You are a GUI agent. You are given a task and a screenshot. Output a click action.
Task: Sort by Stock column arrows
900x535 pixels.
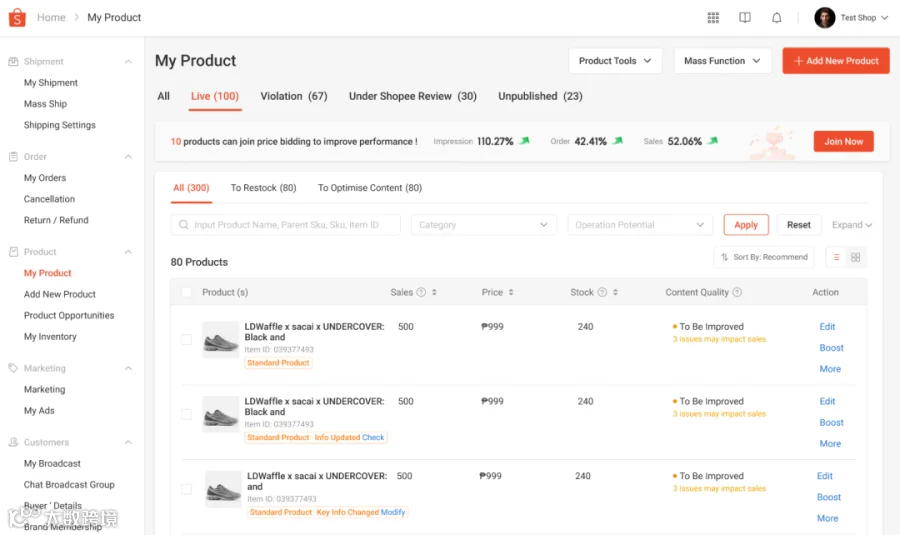pos(615,292)
